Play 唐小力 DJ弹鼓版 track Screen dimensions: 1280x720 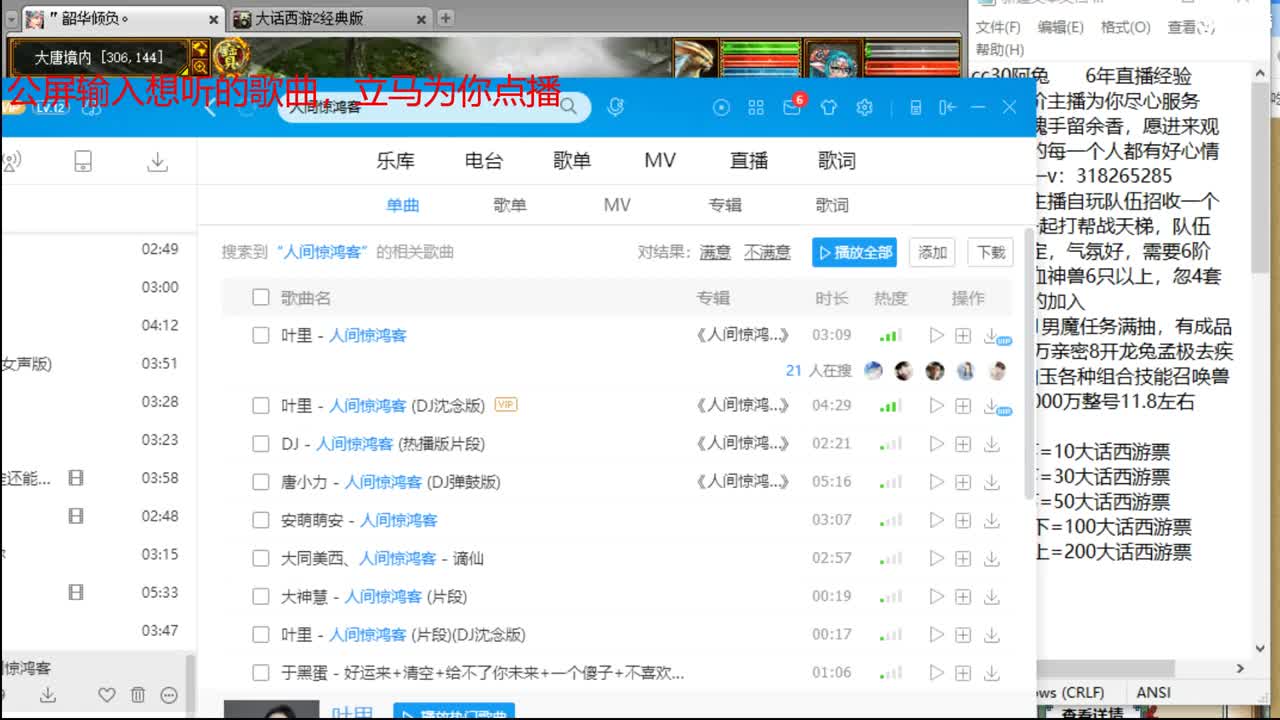coord(936,482)
